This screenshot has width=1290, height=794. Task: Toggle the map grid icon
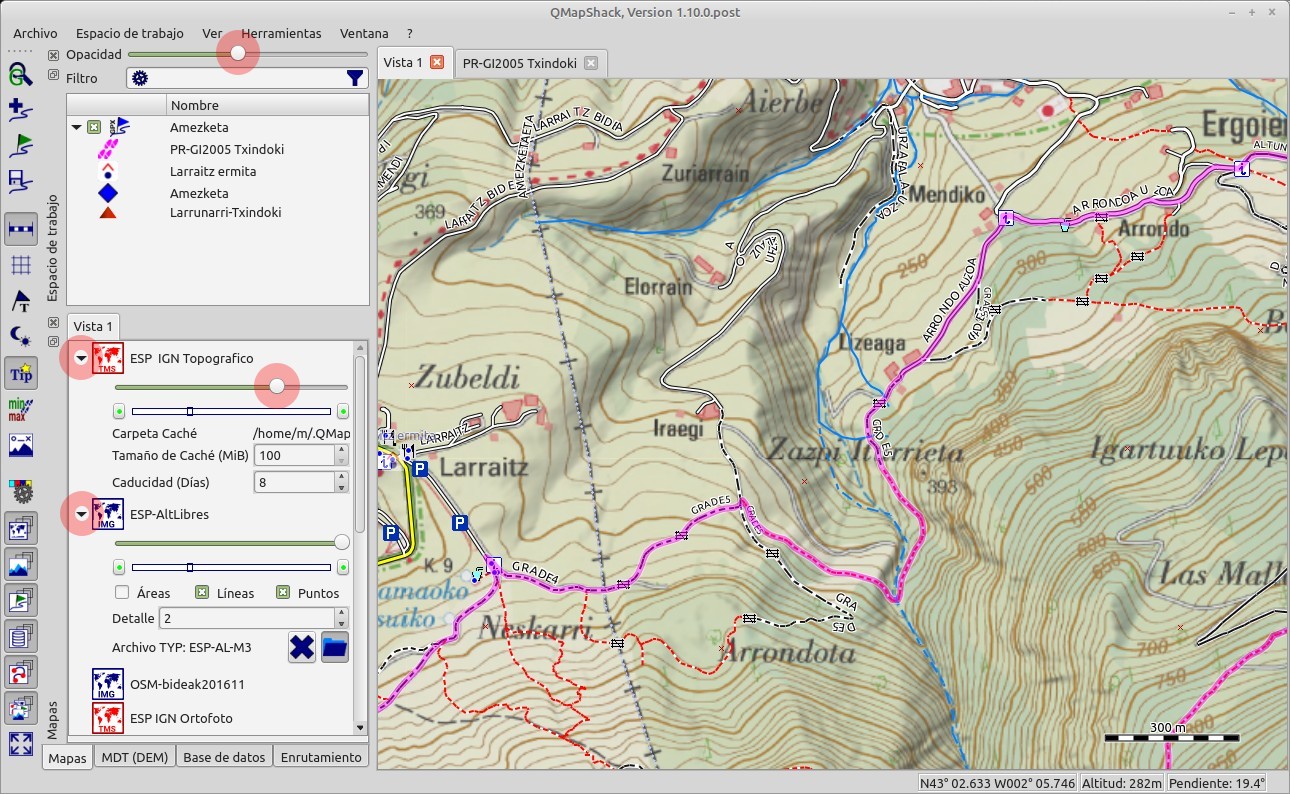[x=21, y=265]
